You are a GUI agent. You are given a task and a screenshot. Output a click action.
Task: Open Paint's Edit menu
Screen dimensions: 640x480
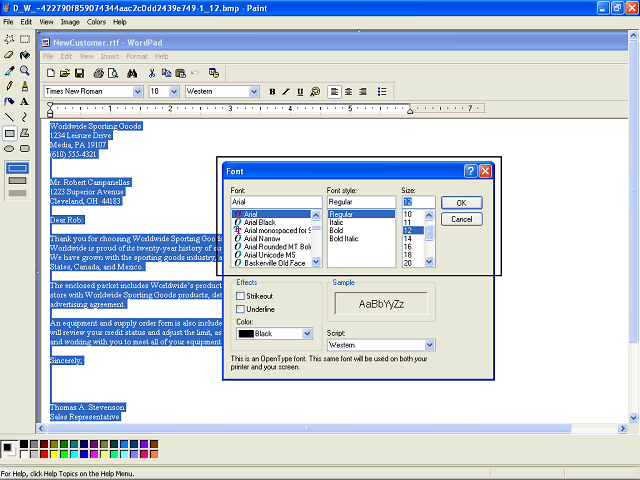[x=26, y=22]
